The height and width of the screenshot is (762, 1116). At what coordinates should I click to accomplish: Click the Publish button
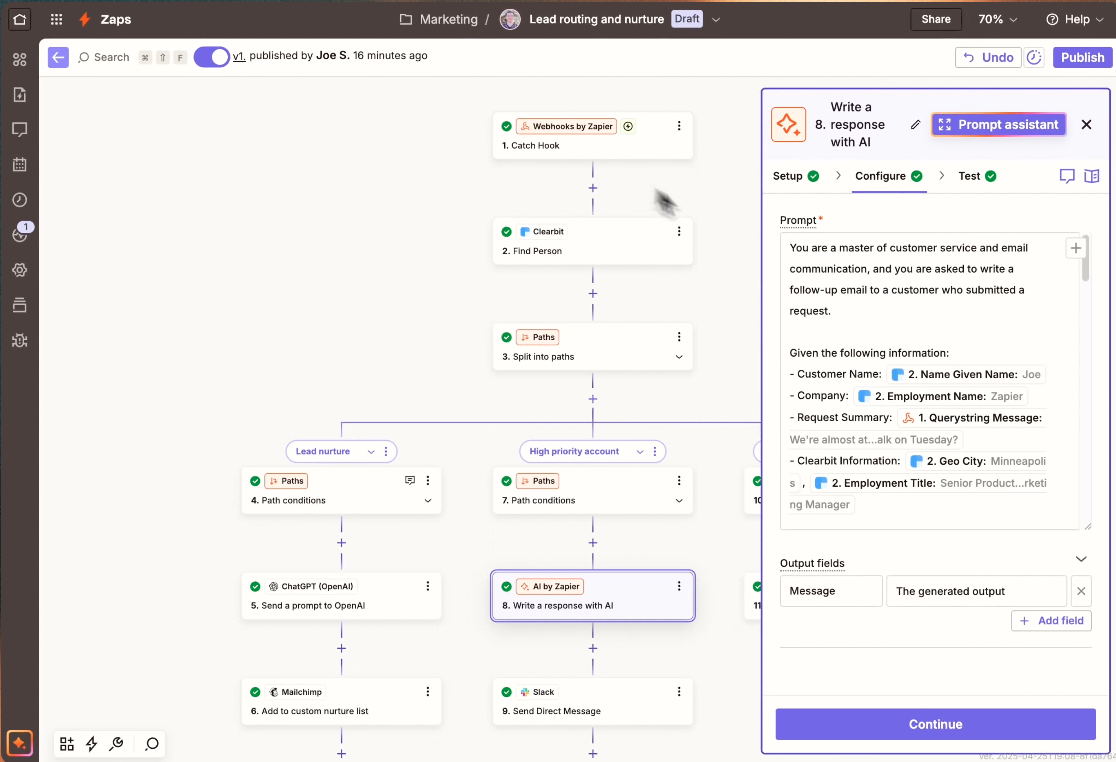[1083, 58]
